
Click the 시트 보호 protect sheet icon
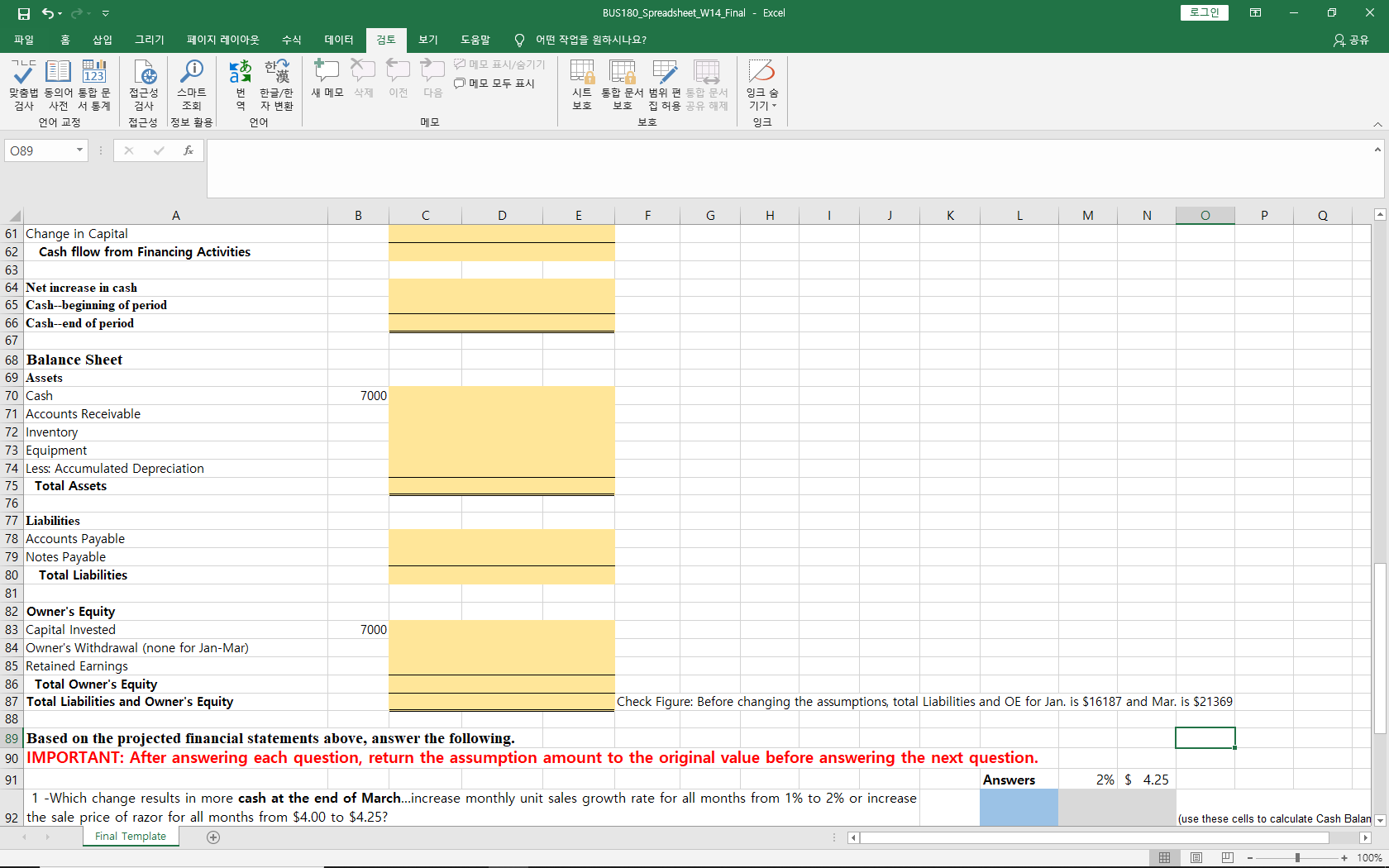[582, 83]
